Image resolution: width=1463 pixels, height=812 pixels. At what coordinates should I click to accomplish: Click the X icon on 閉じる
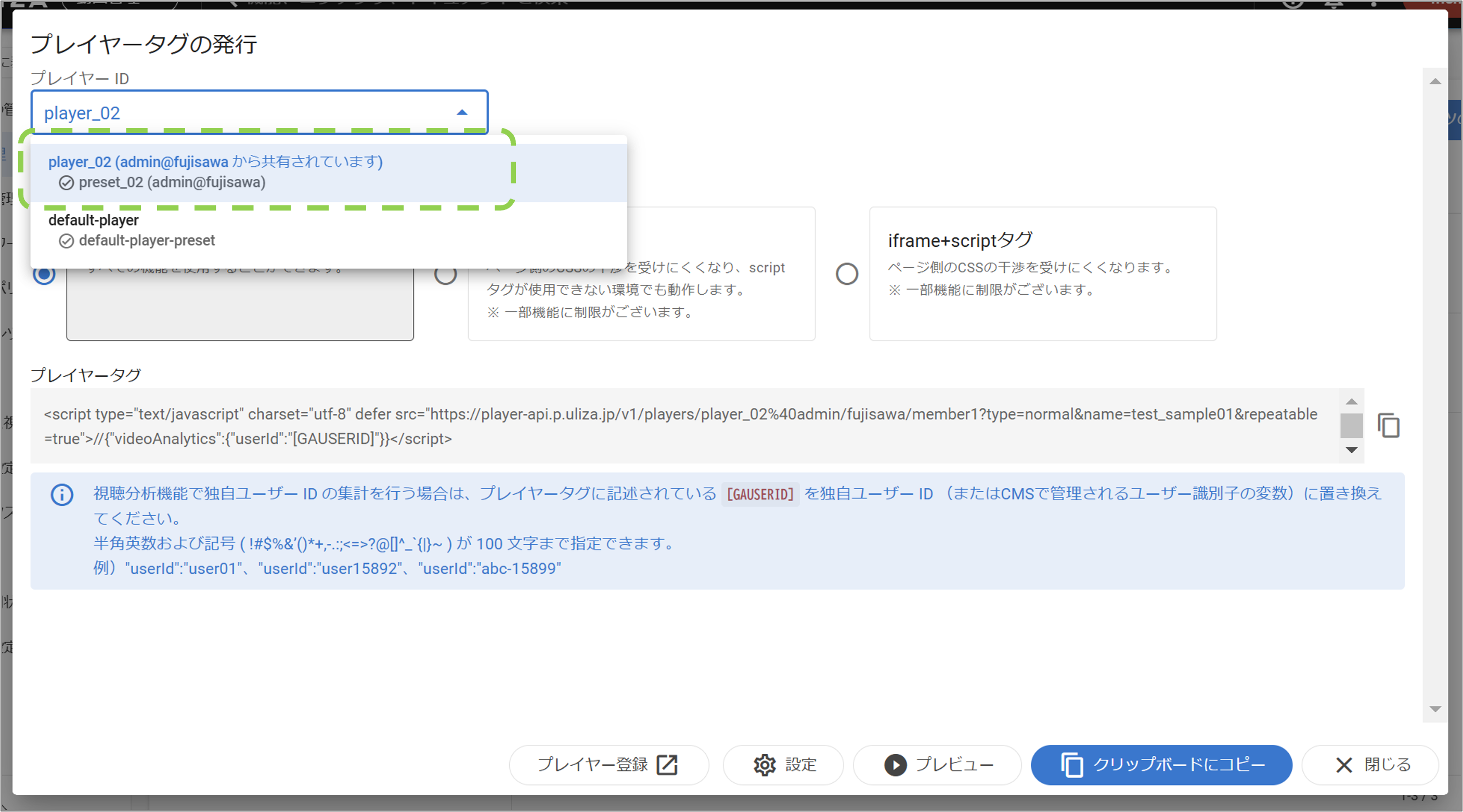point(1344,765)
